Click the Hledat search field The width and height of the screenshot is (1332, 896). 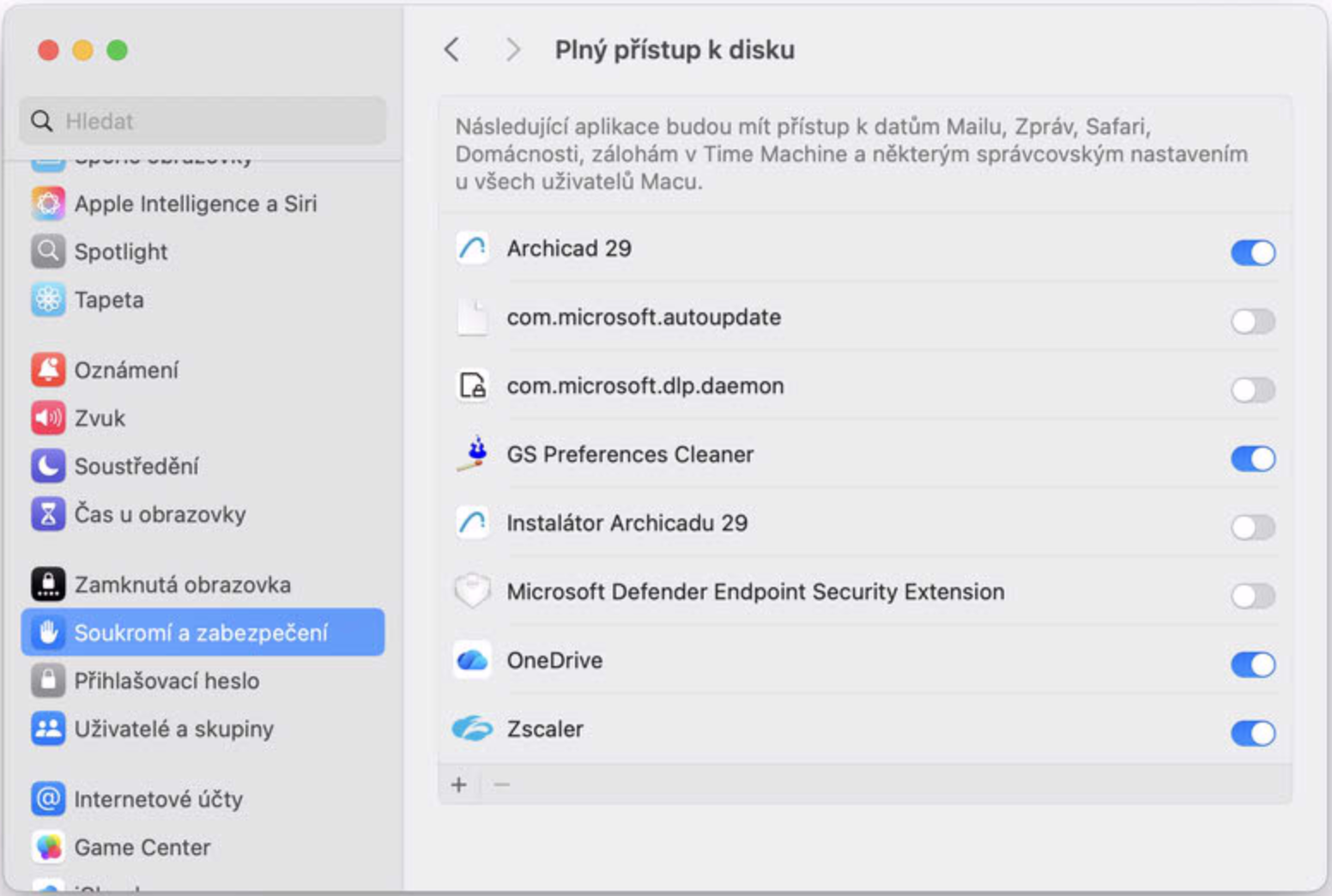(215, 121)
